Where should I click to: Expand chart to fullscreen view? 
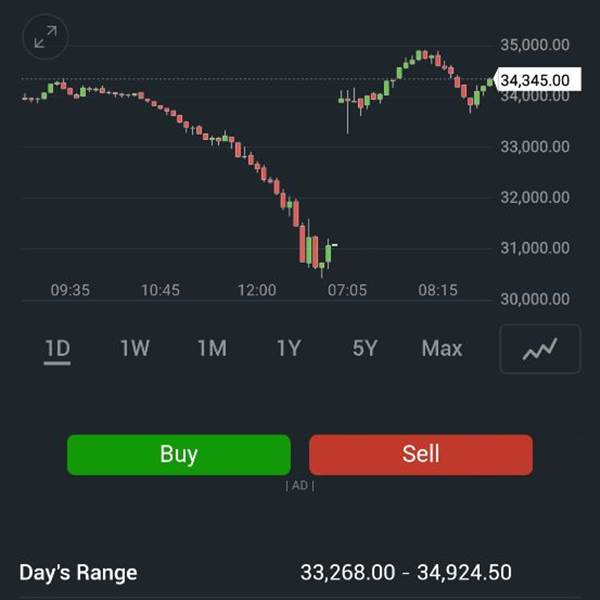45,38
